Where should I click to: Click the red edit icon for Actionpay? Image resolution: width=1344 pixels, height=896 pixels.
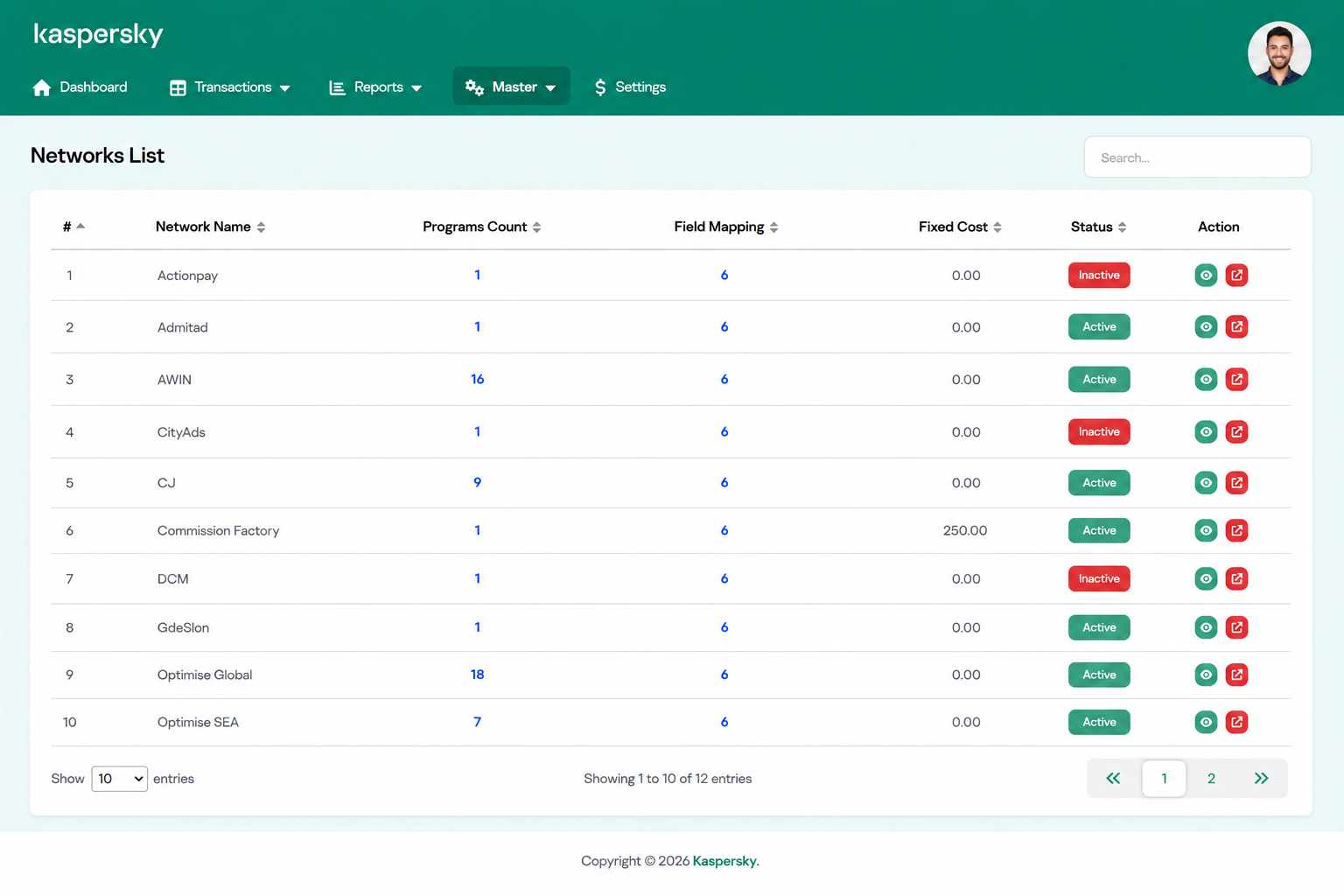click(x=1236, y=275)
